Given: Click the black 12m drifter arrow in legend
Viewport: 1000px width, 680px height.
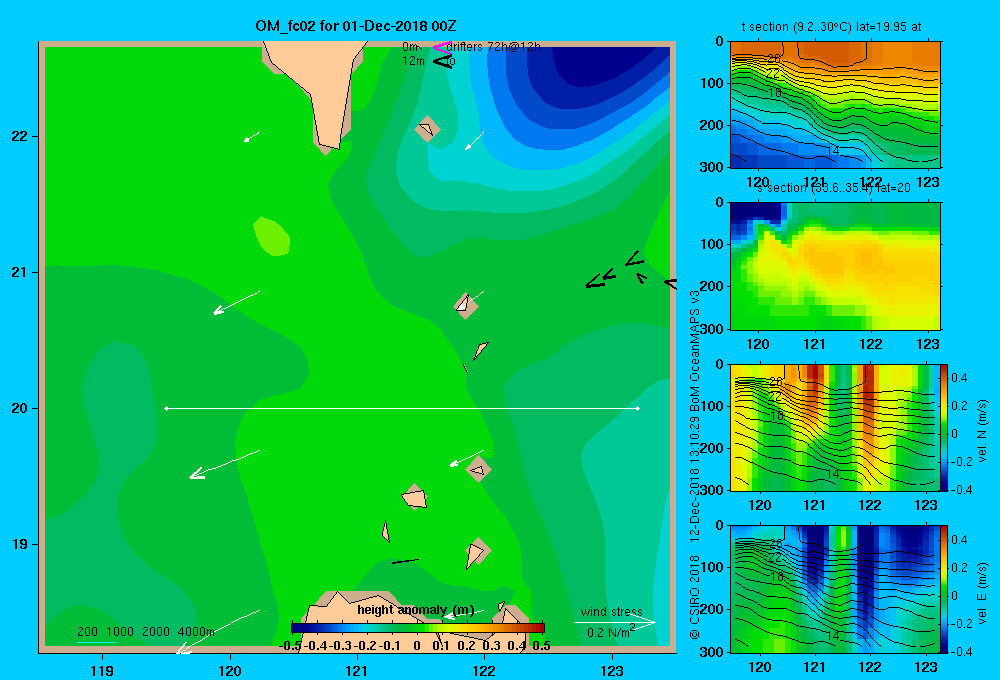Looking at the screenshot, I should 442,61.
